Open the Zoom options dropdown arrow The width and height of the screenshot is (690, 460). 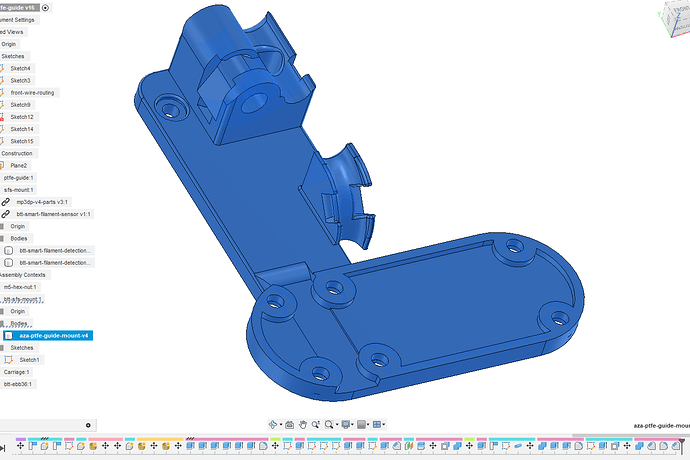pyautogui.click(x=337, y=424)
